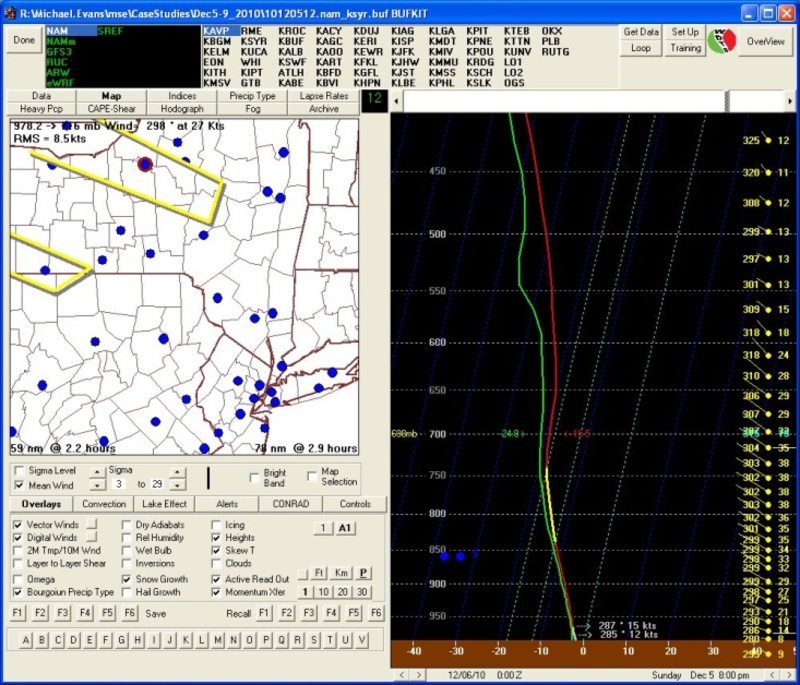
Task: Toggle the Momentum Xfer checkbox
Action: (216, 592)
